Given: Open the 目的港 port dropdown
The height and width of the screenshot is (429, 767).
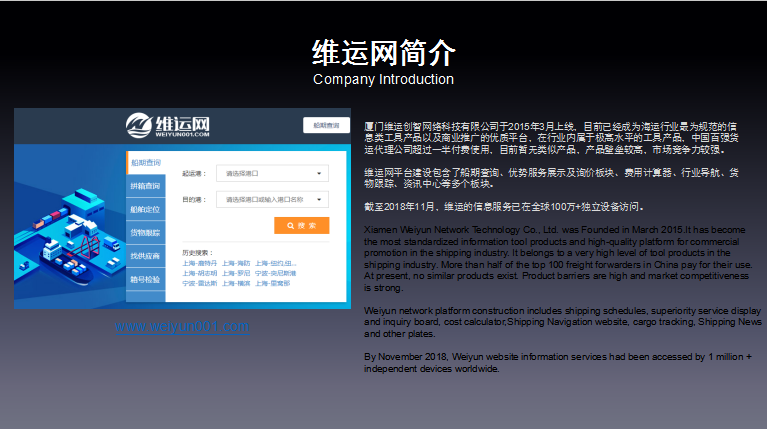Looking at the screenshot, I should tap(271, 199).
